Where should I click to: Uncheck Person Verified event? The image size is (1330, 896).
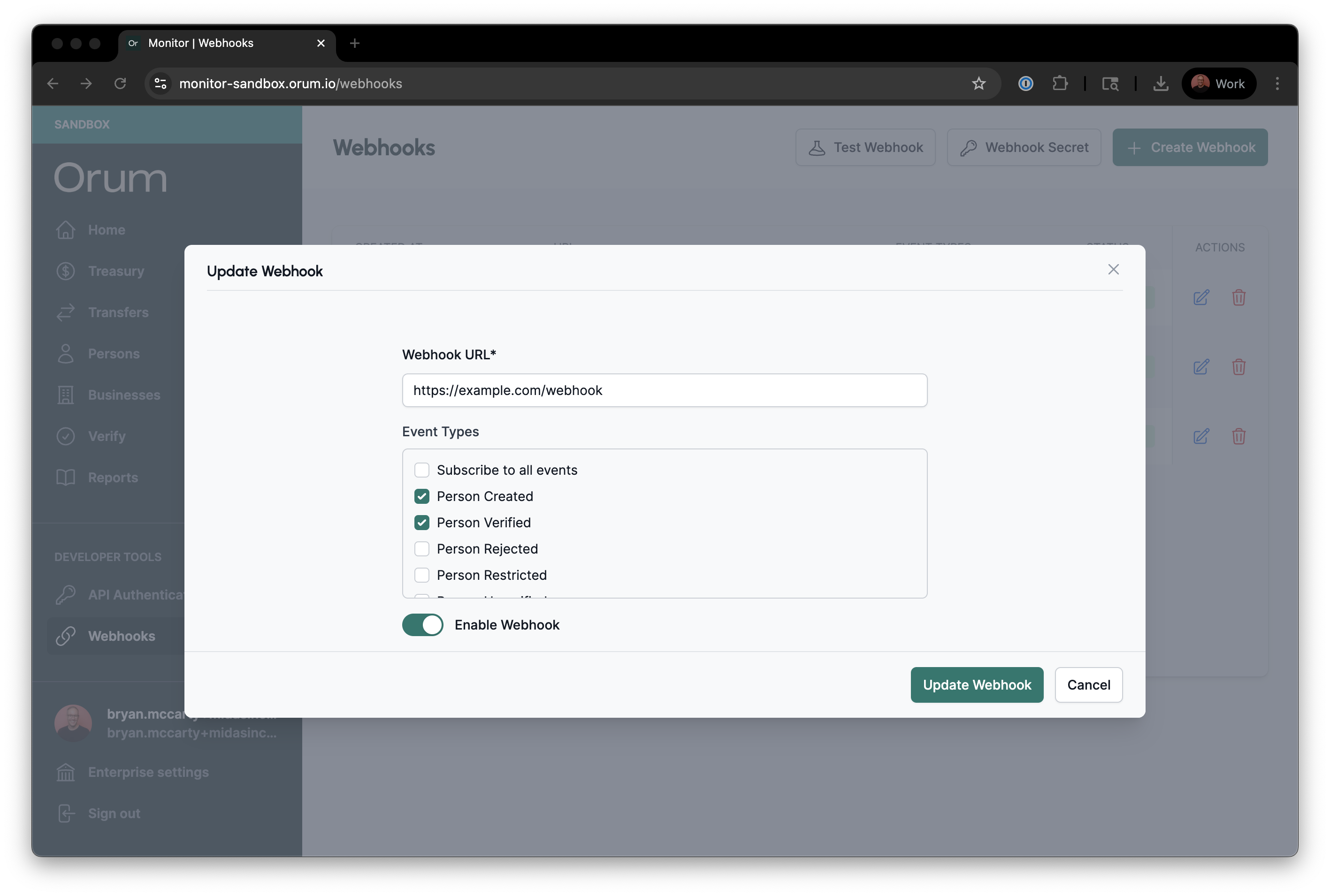click(x=422, y=522)
